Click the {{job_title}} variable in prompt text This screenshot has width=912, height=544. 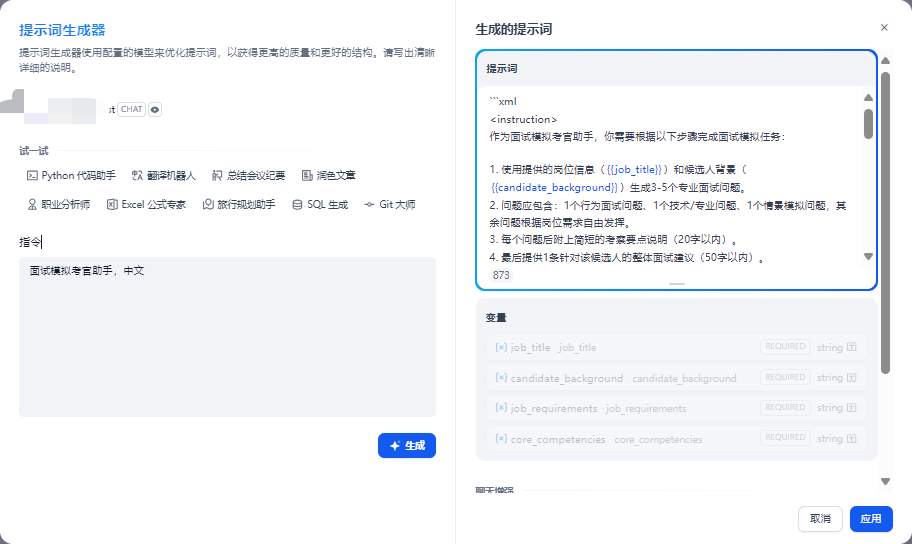click(634, 169)
